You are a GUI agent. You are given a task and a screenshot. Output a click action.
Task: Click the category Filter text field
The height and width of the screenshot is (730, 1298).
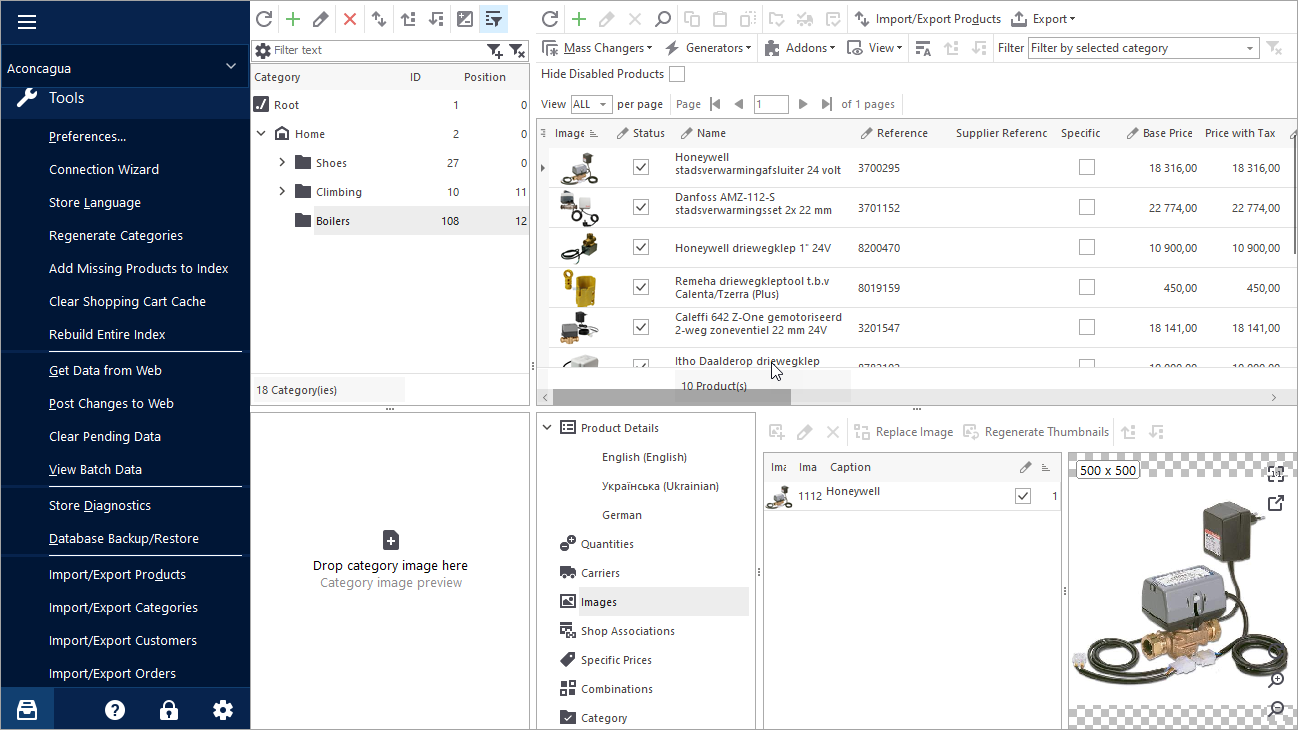pyautogui.click(x=377, y=50)
